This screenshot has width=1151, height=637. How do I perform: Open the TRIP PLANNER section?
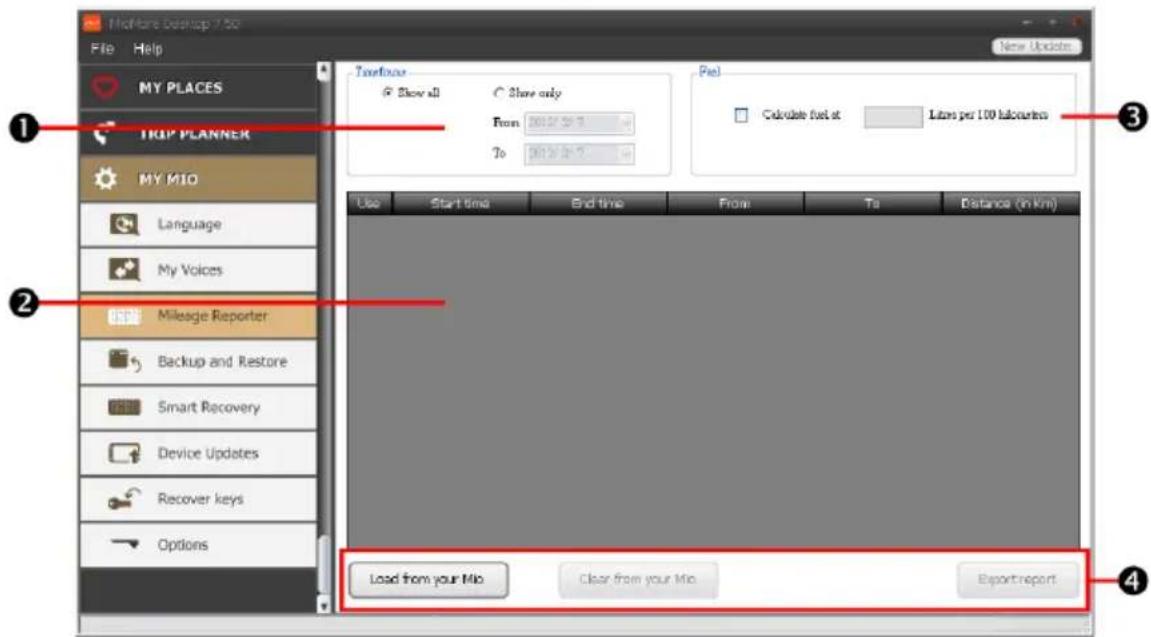[198, 133]
